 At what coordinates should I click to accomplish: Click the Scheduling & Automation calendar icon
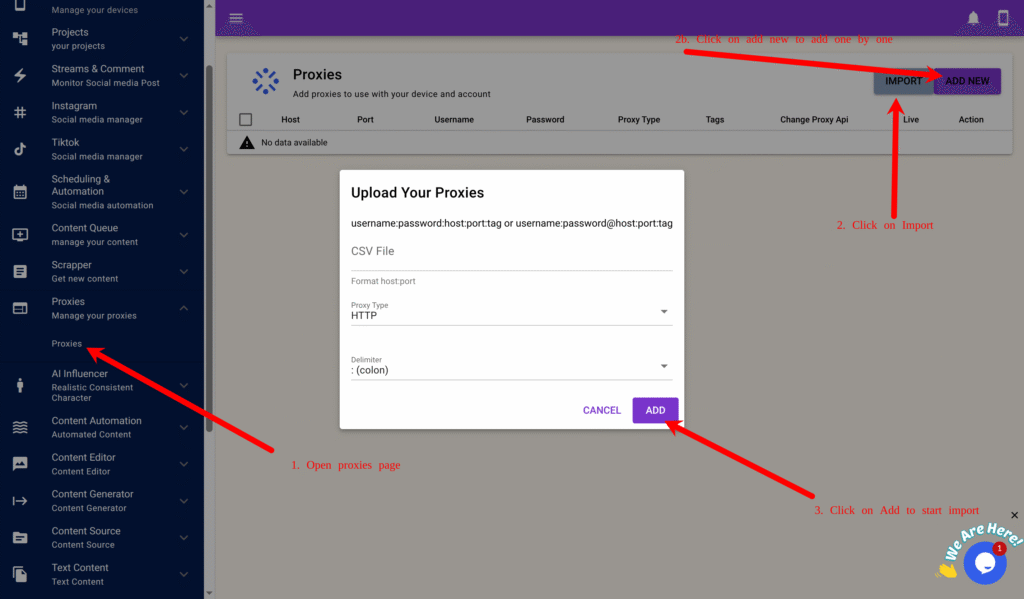pos(20,192)
